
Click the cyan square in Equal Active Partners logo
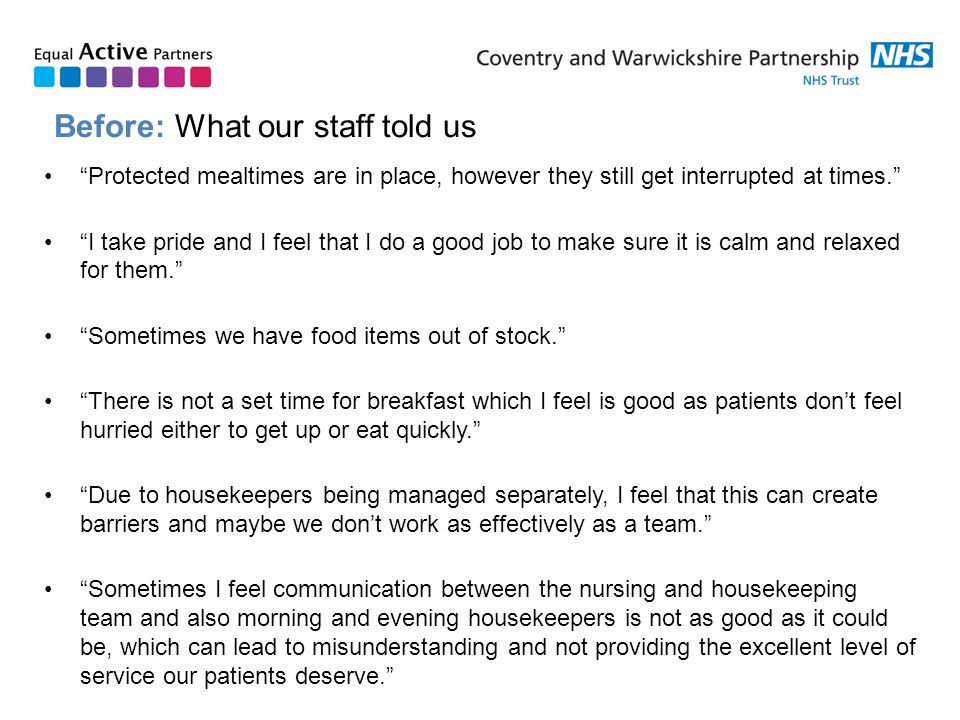44,77
